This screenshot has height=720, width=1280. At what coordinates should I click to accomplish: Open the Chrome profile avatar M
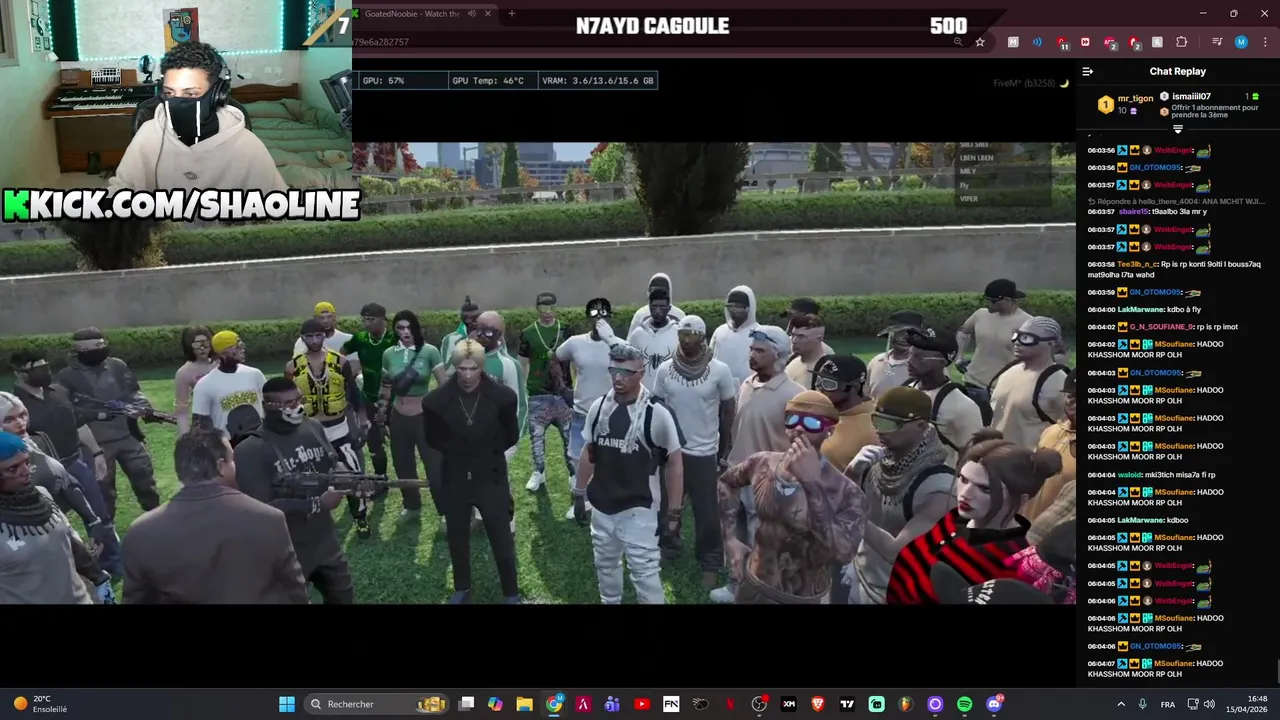(1241, 42)
